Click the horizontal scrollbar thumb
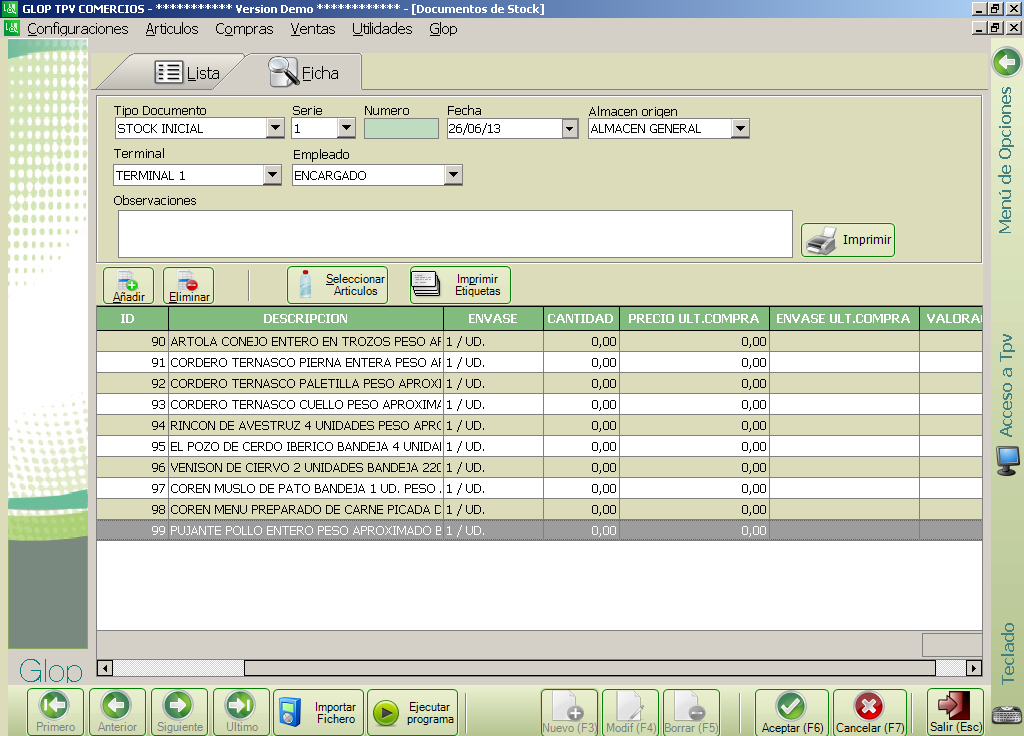 (590, 667)
